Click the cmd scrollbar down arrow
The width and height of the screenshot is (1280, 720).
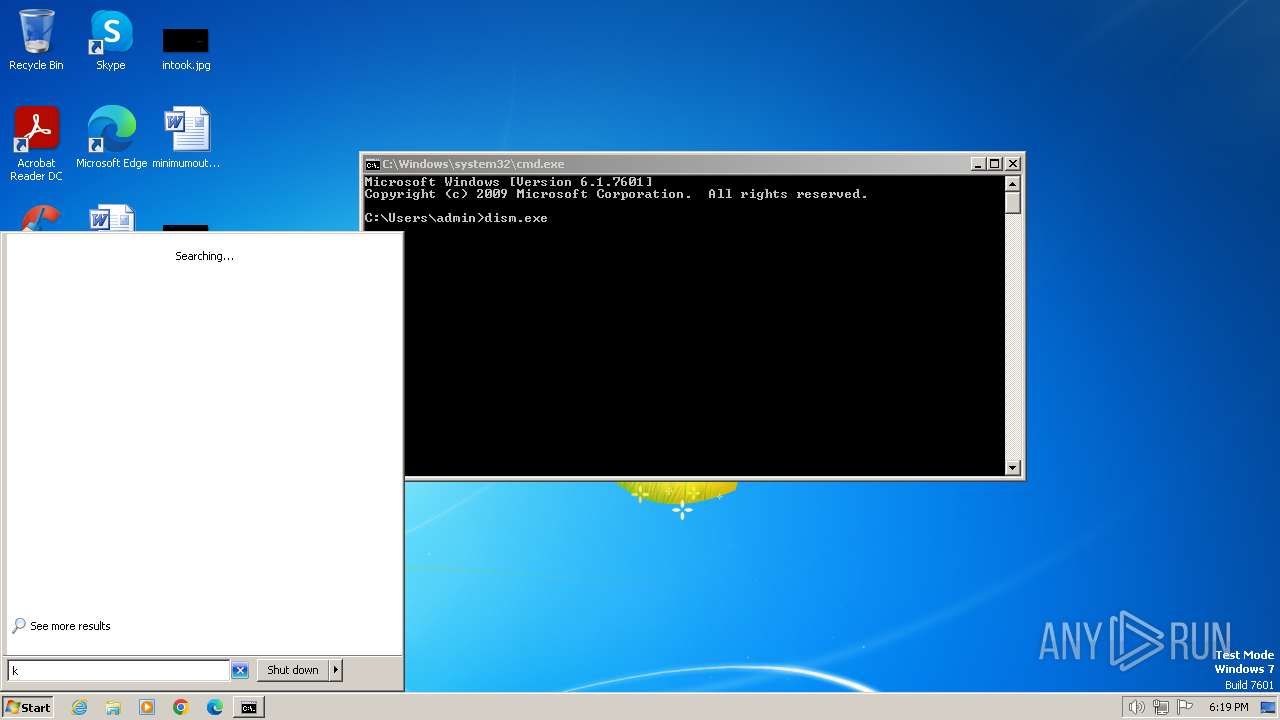(x=1012, y=467)
